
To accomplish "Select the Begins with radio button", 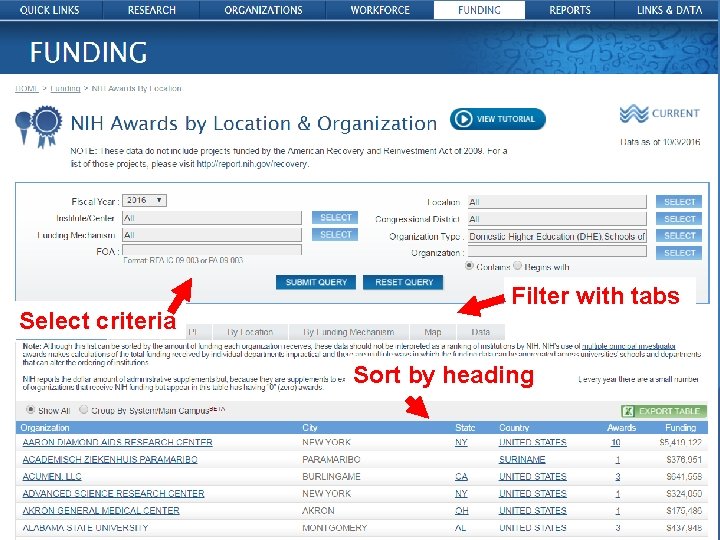I will pos(518,266).
